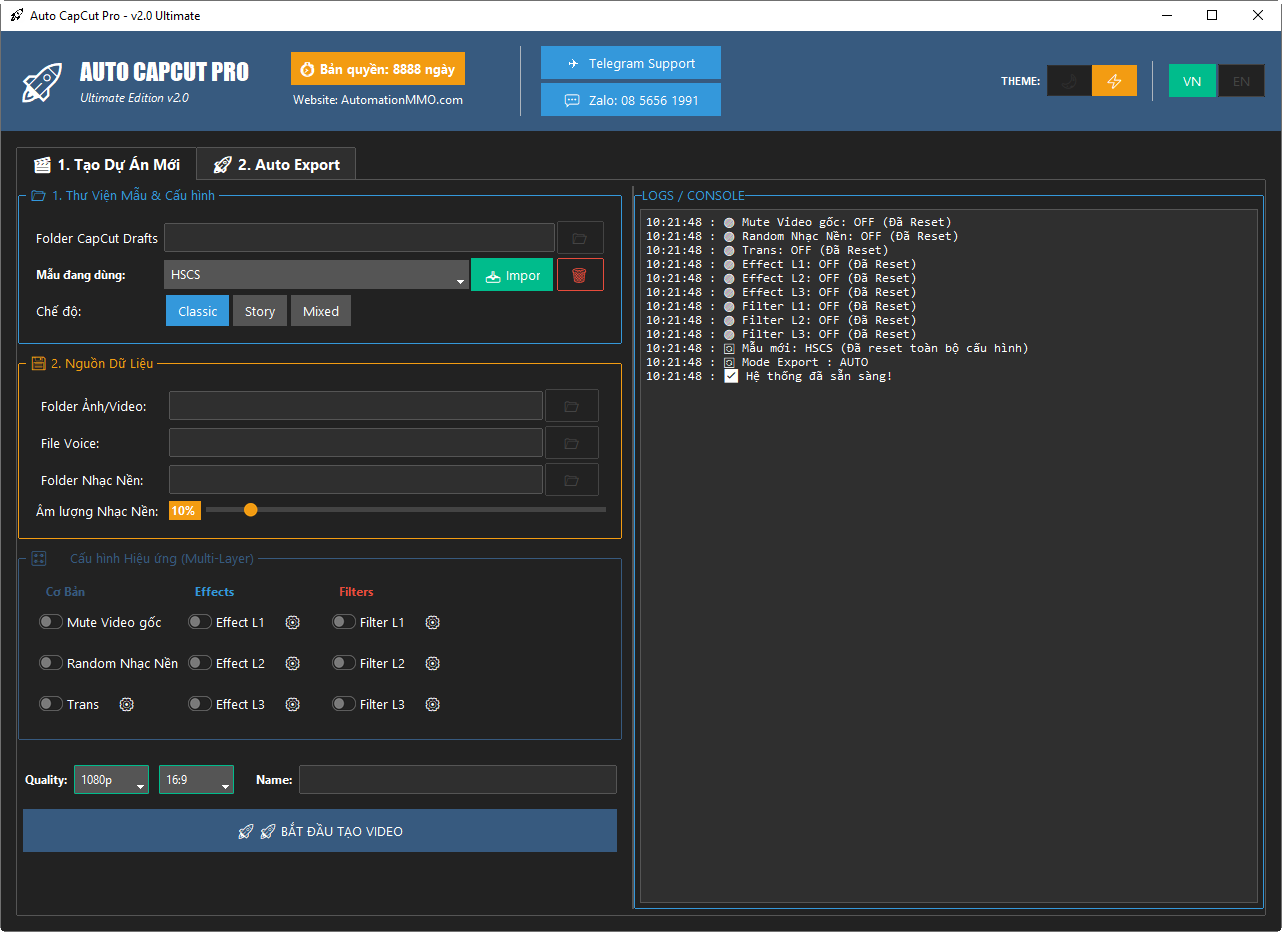Click the Import template button
This screenshot has height=932, width=1282.
pyautogui.click(x=512, y=275)
